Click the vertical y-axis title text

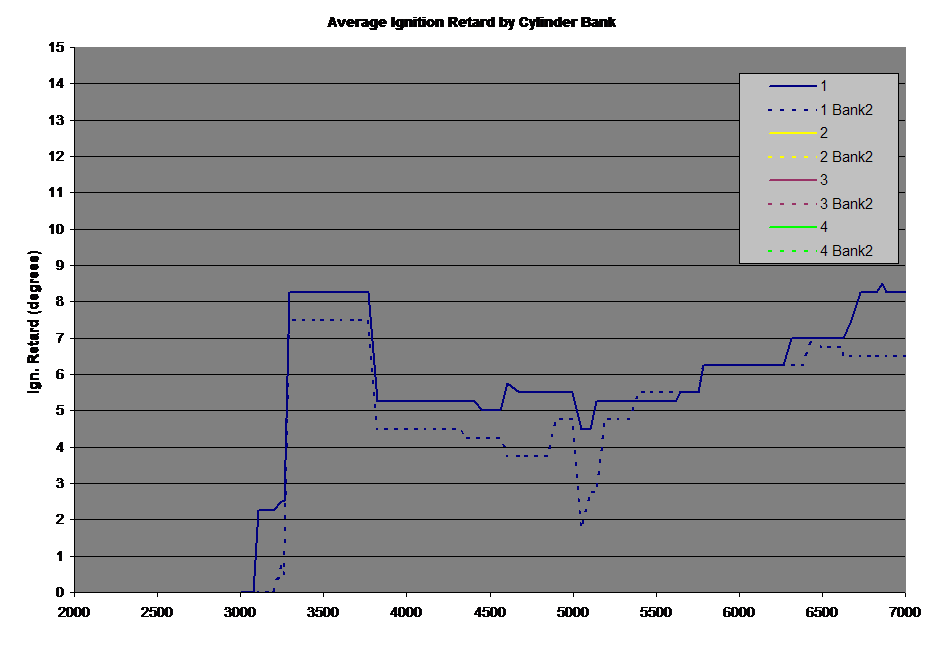tap(37, 321)
